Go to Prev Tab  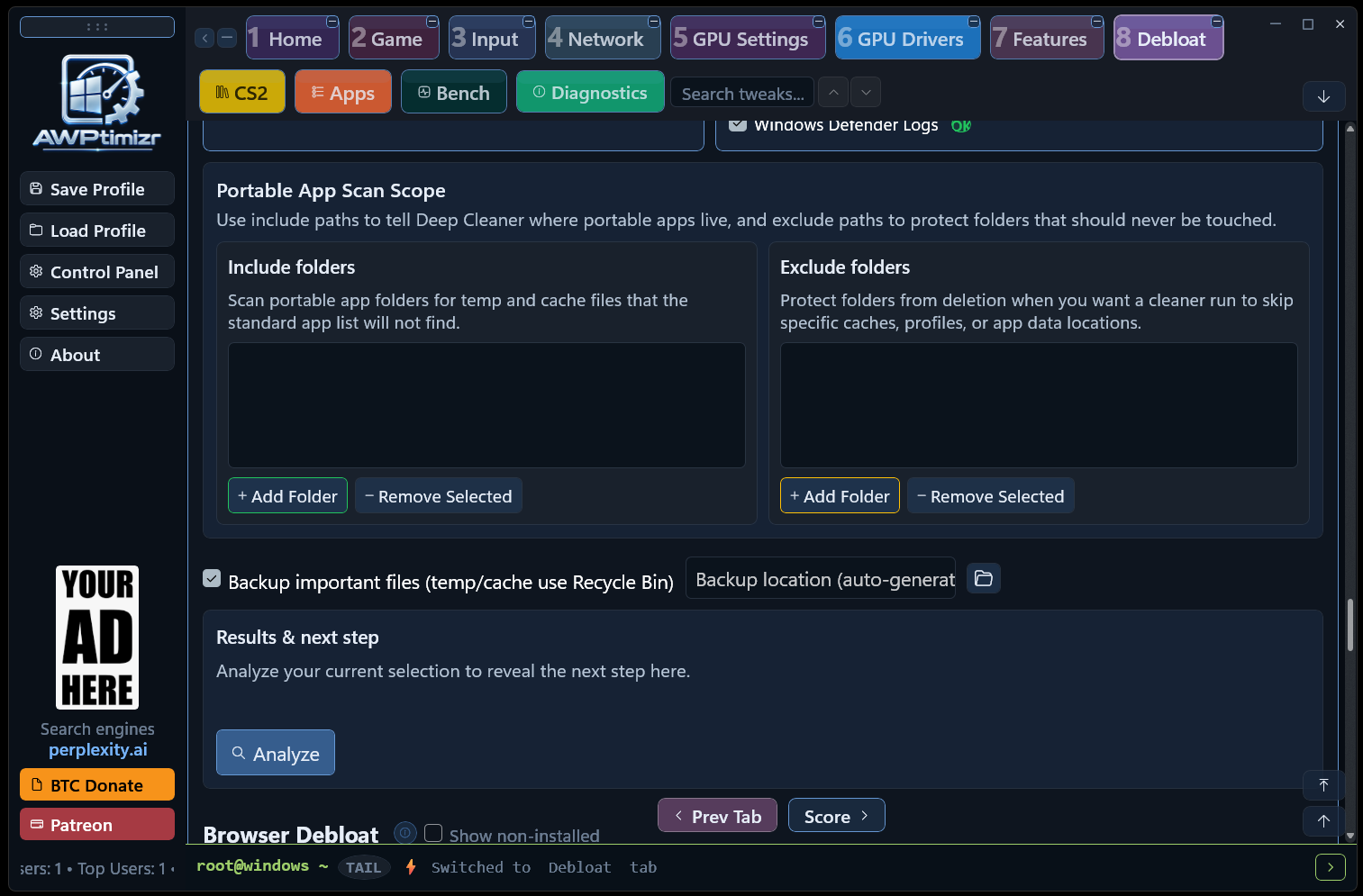click(x=717, y=815)
